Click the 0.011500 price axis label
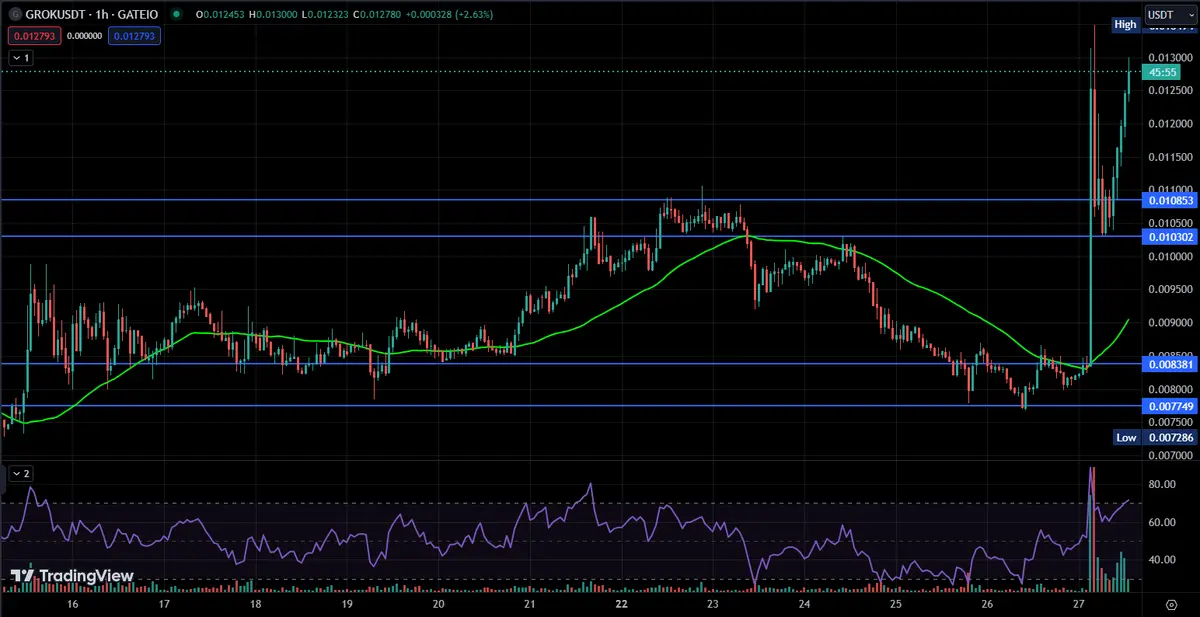 1171,157
